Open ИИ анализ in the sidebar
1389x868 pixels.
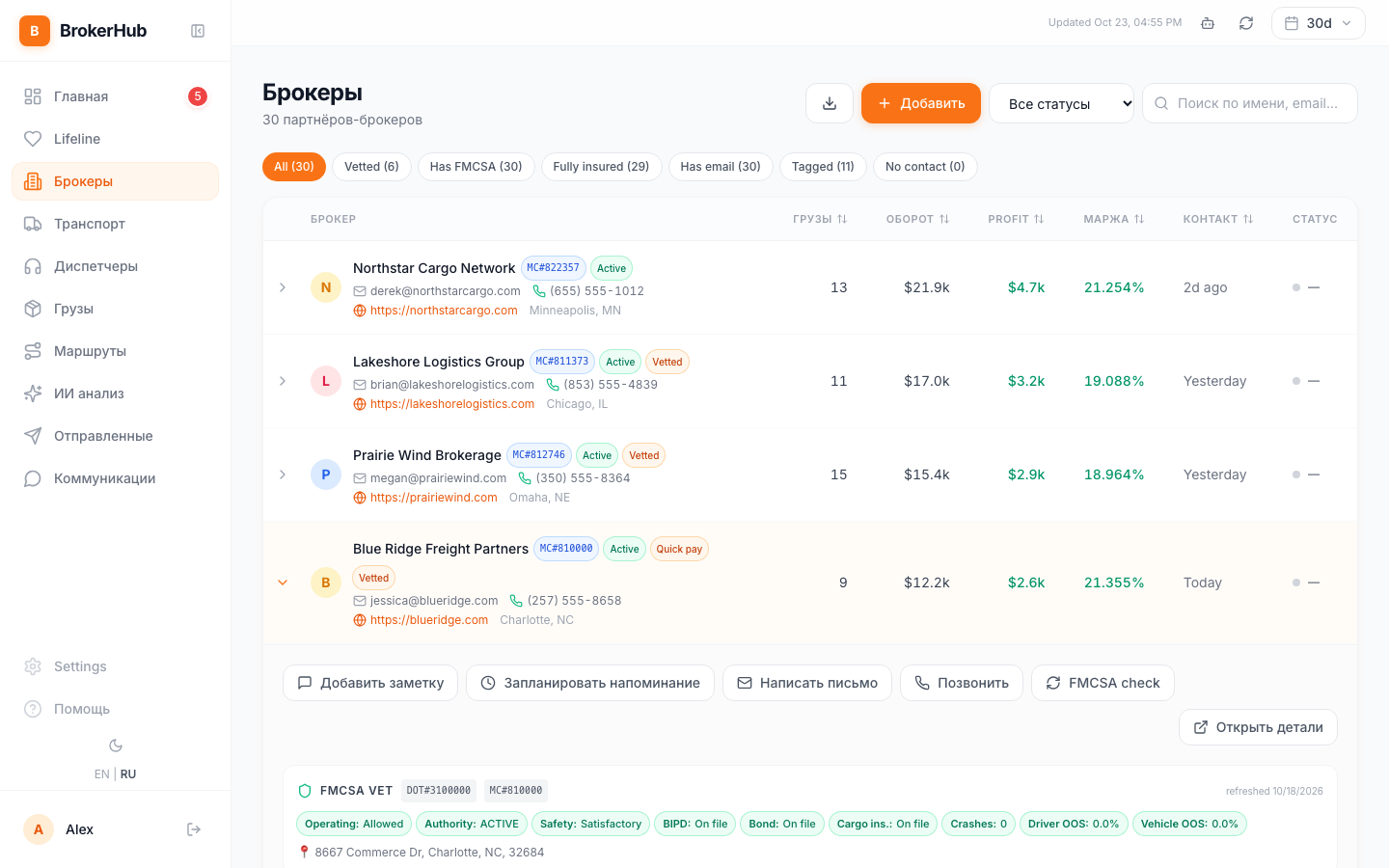point(116,393)
